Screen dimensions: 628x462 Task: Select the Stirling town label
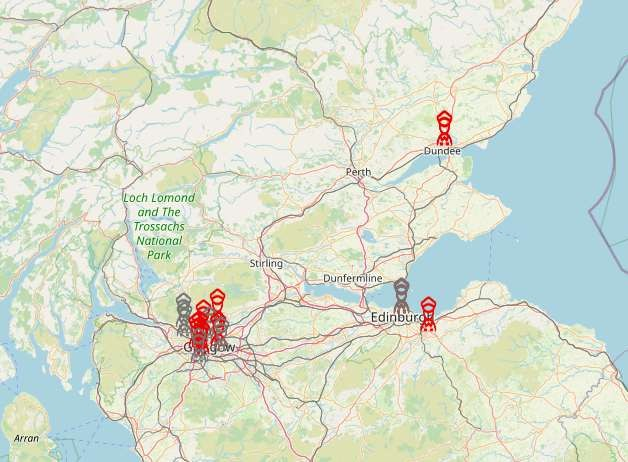click(266, 263)
